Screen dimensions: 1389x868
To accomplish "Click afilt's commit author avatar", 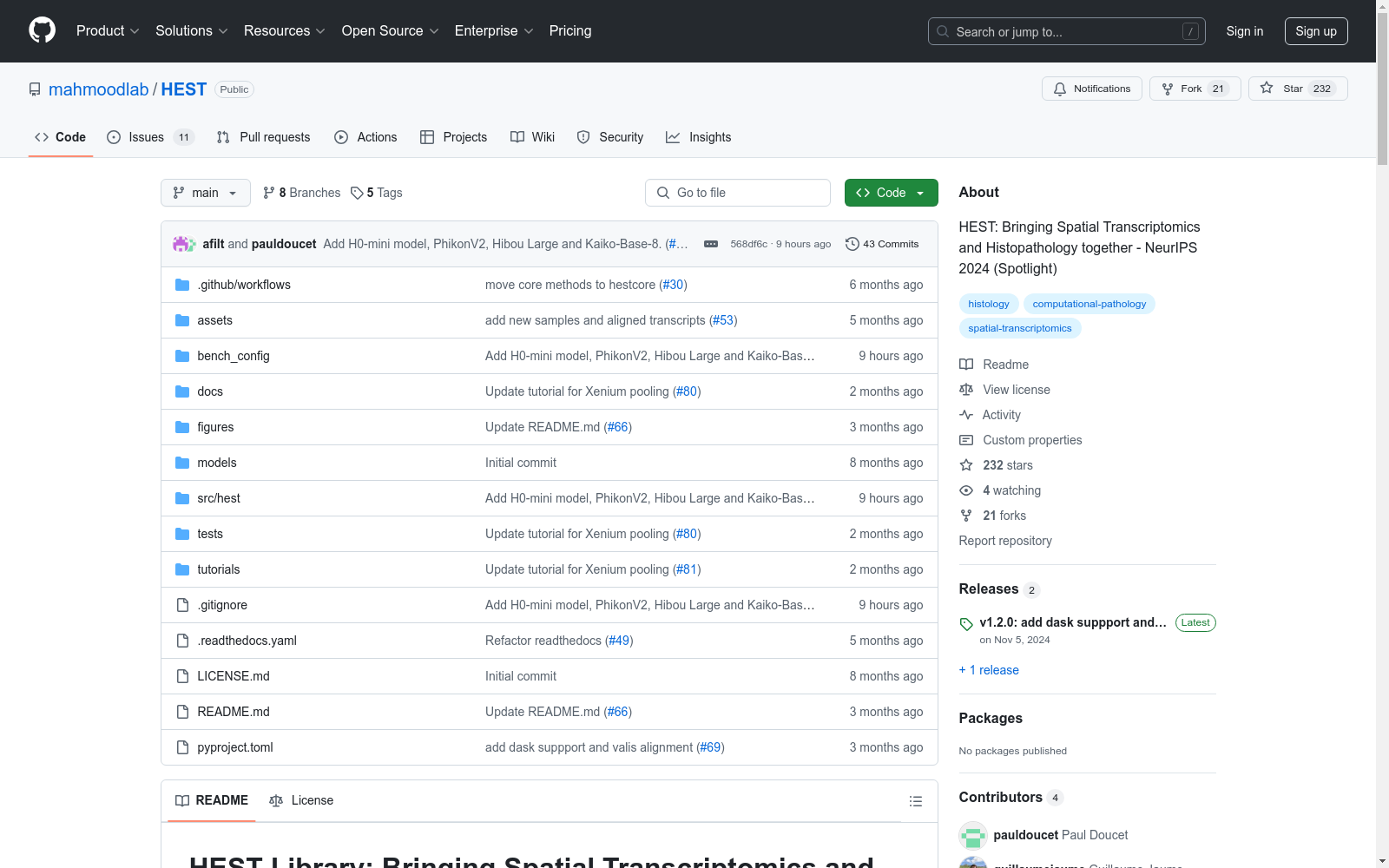I will click(181, 244).
